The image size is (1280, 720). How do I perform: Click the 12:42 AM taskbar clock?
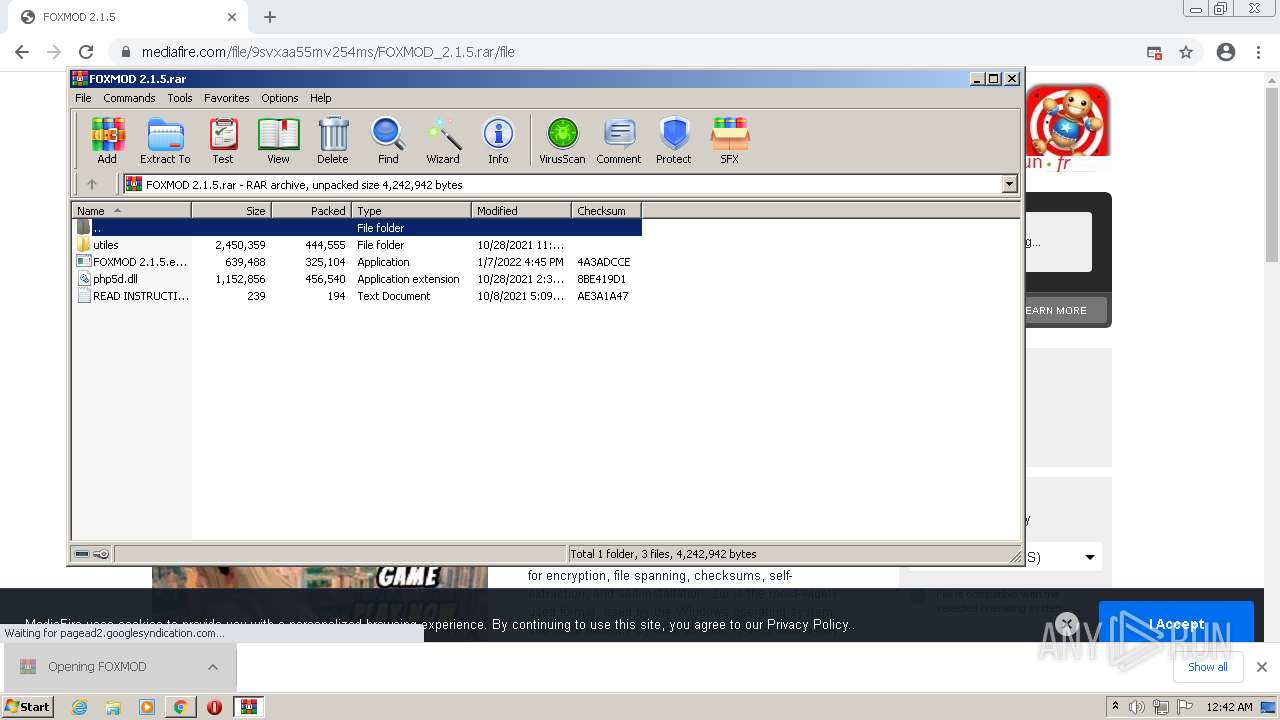click(x=1229, y=707)
